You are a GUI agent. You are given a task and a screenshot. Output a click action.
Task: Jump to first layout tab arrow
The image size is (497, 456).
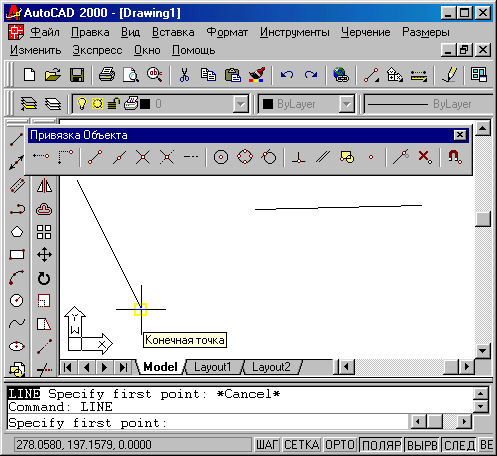68,367
